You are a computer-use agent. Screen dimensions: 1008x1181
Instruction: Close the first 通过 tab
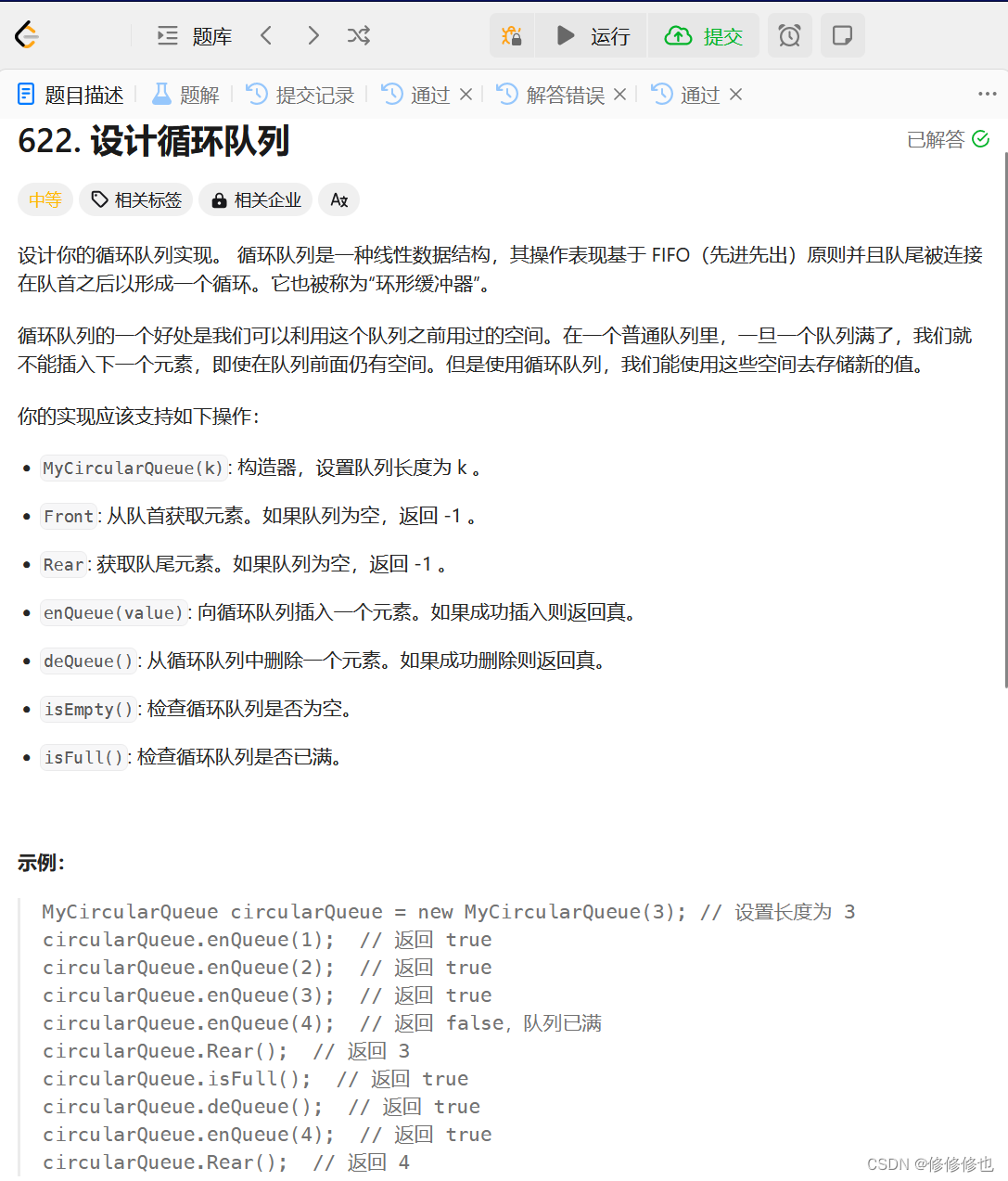[466, 95]
